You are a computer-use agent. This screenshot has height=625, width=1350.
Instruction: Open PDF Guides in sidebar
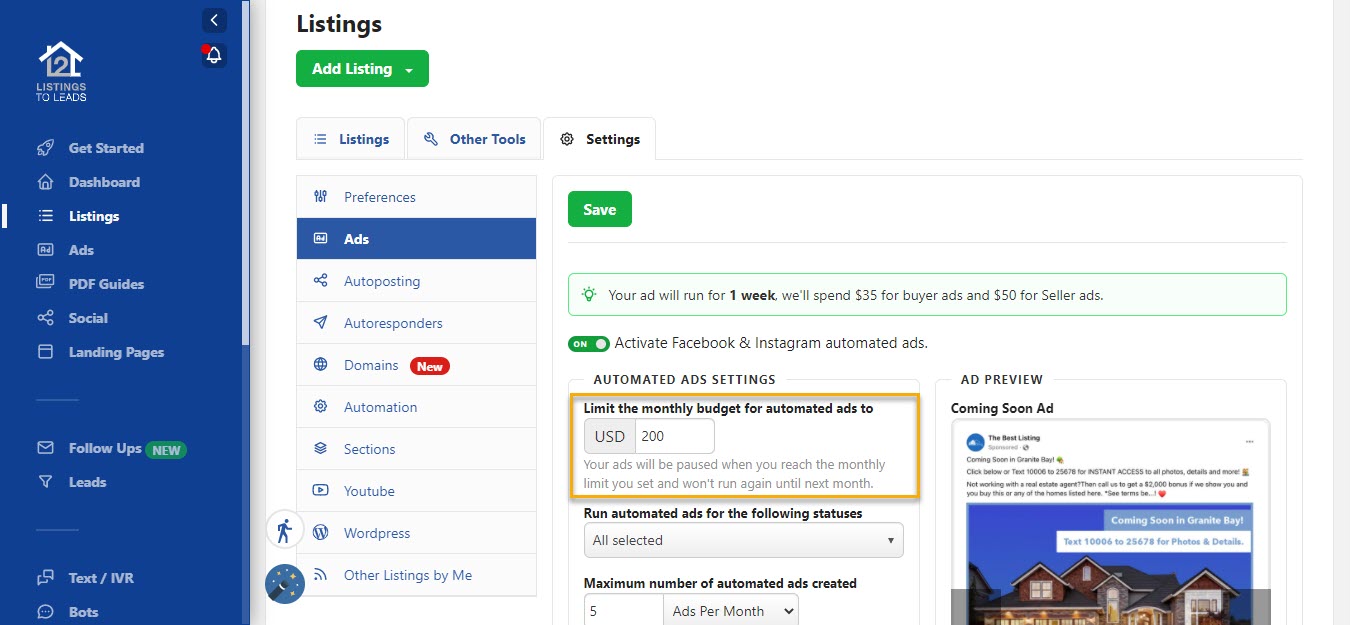point(106,284)
